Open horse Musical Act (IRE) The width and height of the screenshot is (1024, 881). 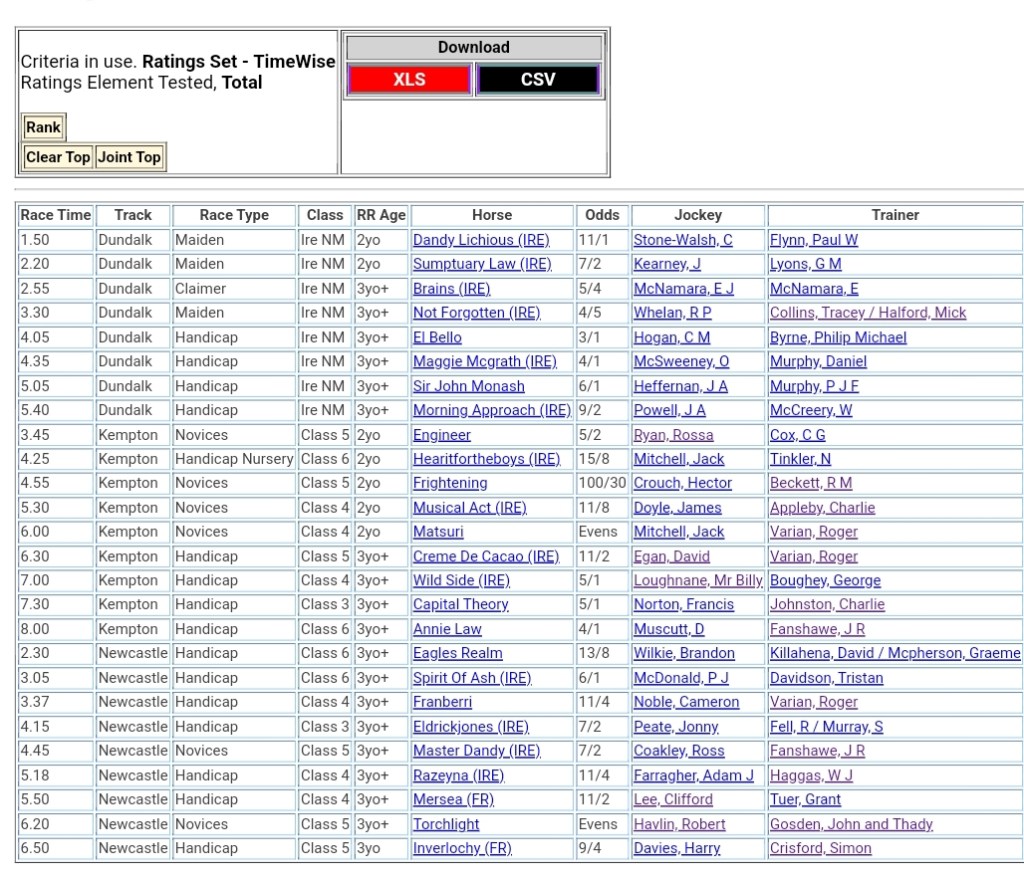[469, 508]
